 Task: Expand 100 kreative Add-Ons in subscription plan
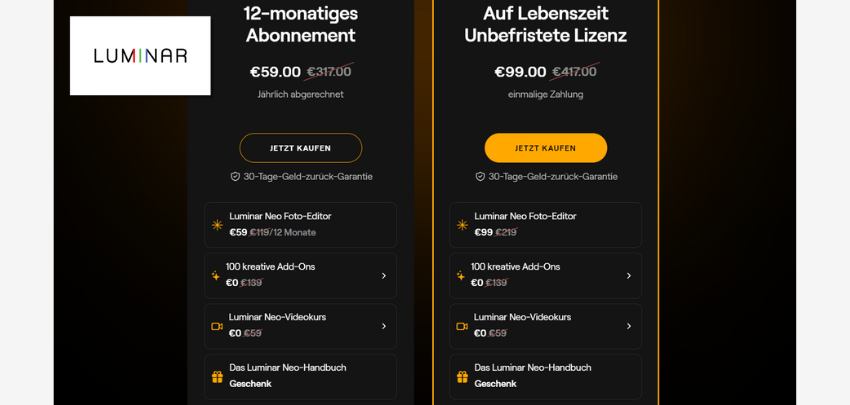coord(383,276)
